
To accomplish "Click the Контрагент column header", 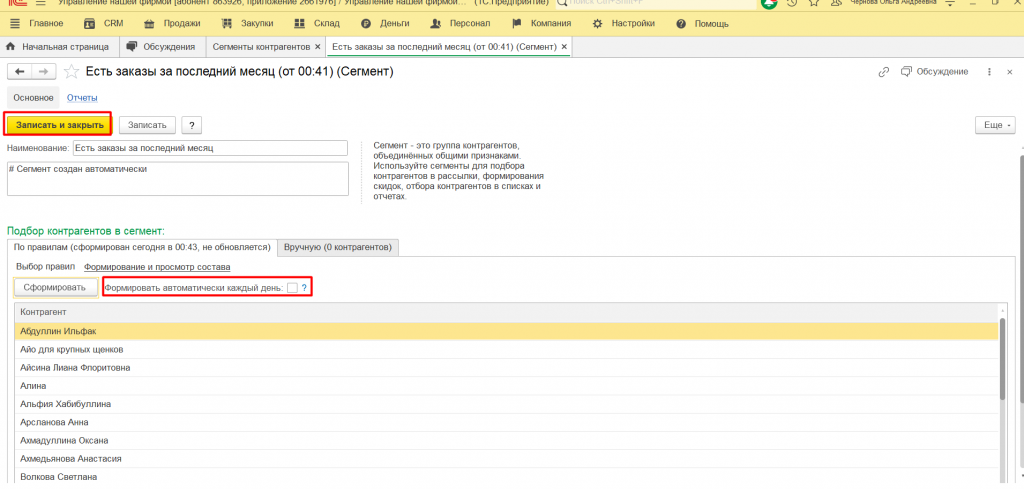I will point(506,312).
